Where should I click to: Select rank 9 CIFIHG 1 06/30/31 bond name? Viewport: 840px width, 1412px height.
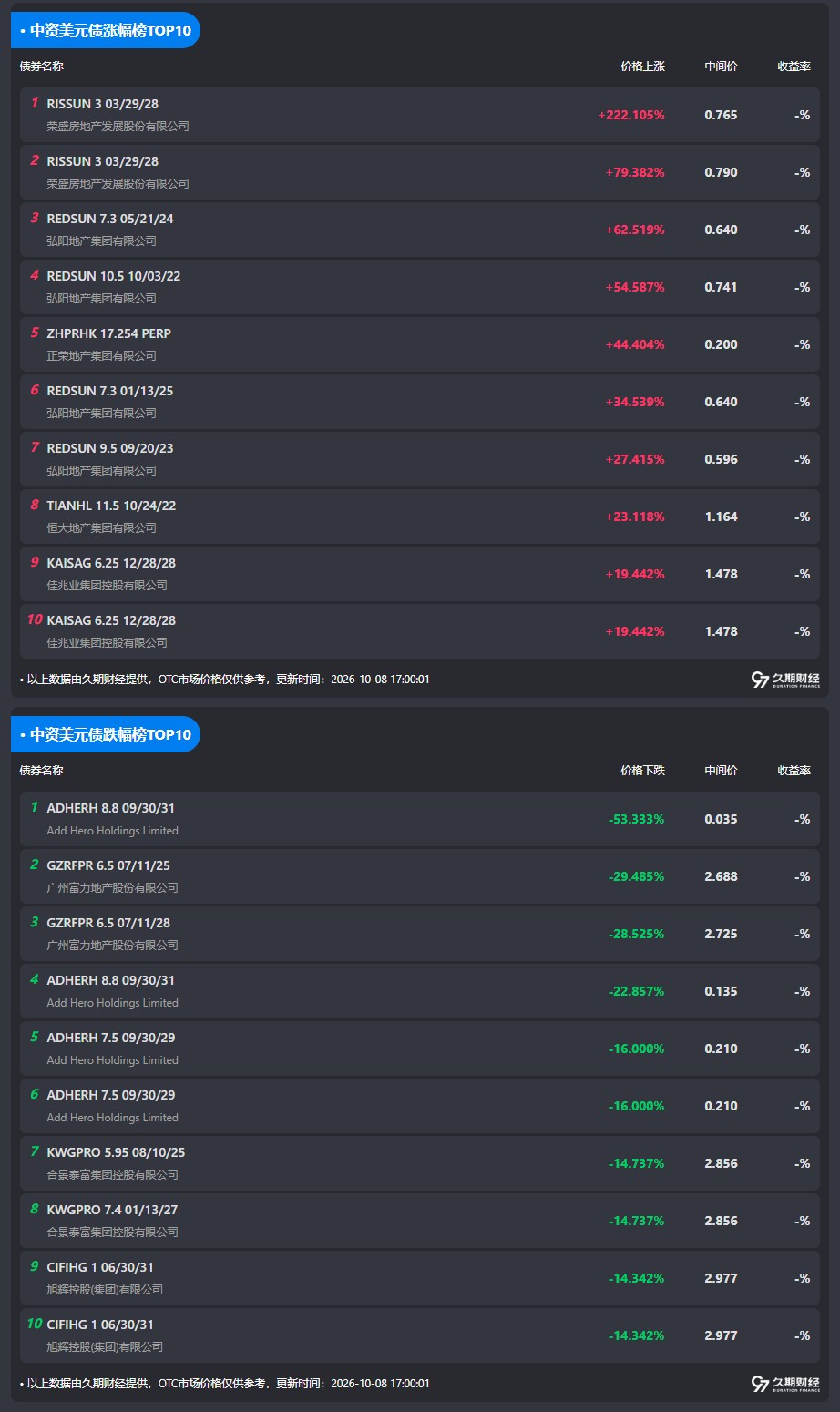[x=100, y=1267]
